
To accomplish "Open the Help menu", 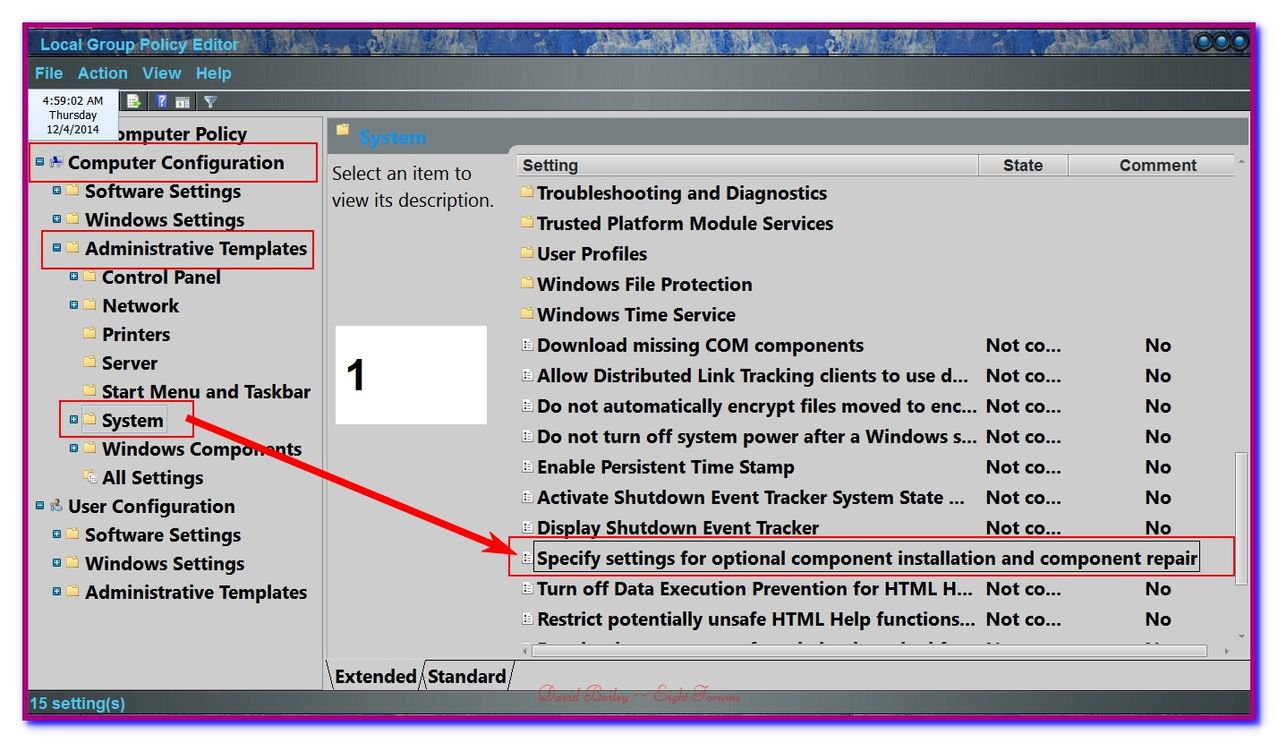I will [x=214, y=73].
